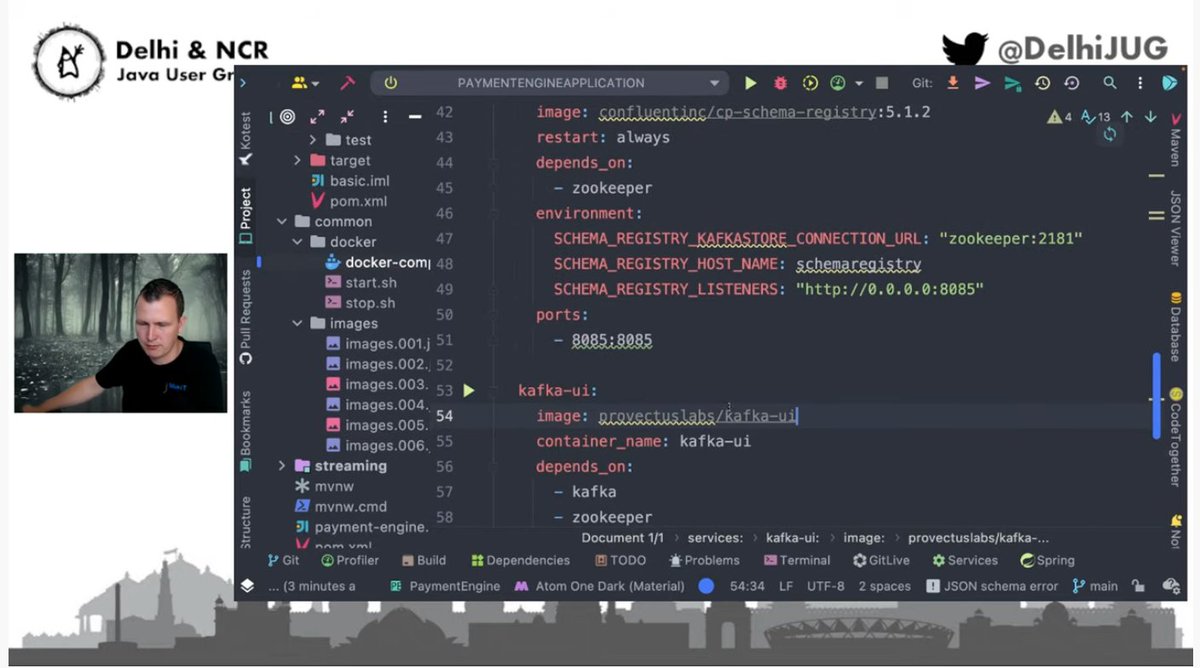
Task: Open the Services tool window
Action: pyautogui.click(x=965, y=560)
